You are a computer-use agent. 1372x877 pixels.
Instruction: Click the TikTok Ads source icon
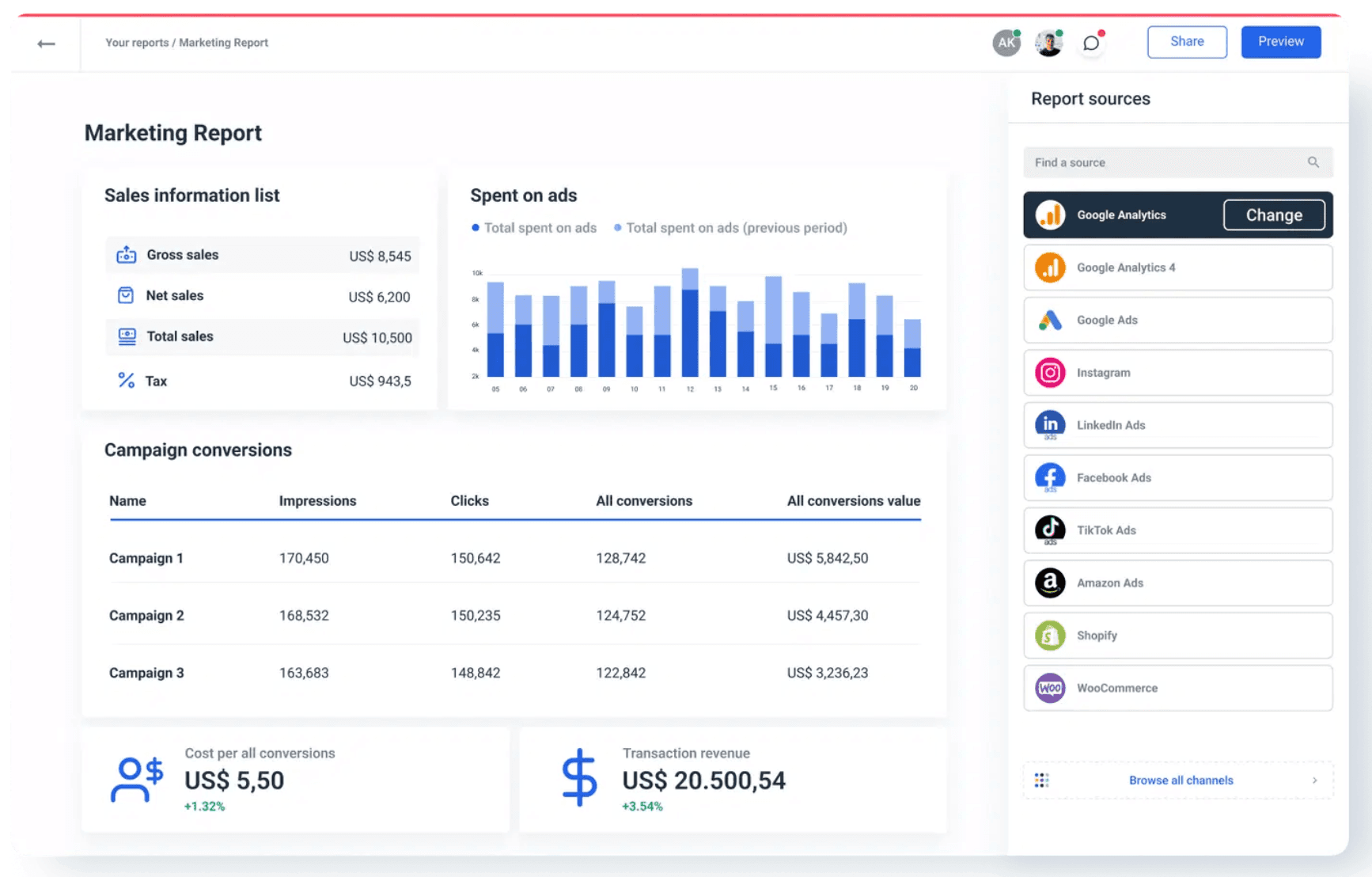(x=1049, y=530)
